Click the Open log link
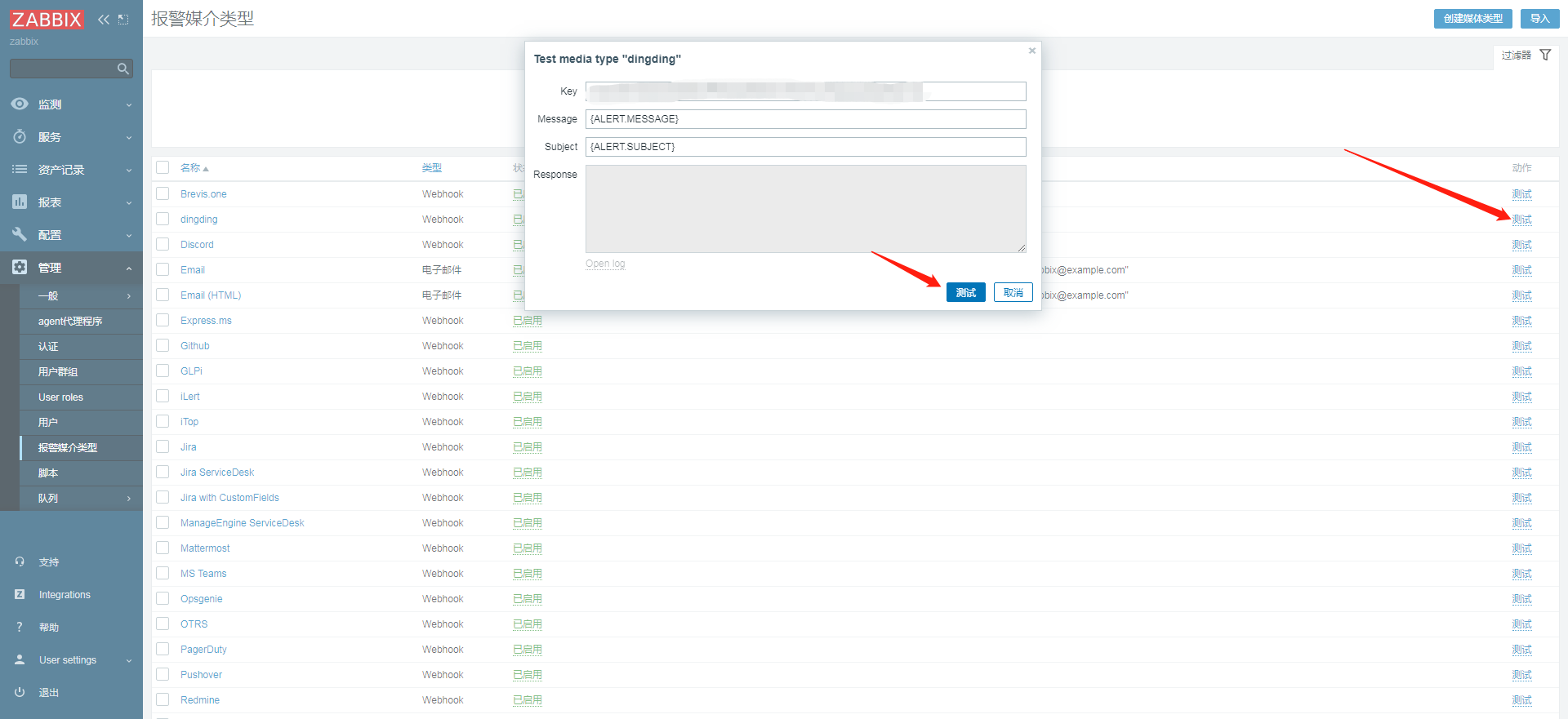The height and width of the screenshot is (719, 1568). click(605, 264)
